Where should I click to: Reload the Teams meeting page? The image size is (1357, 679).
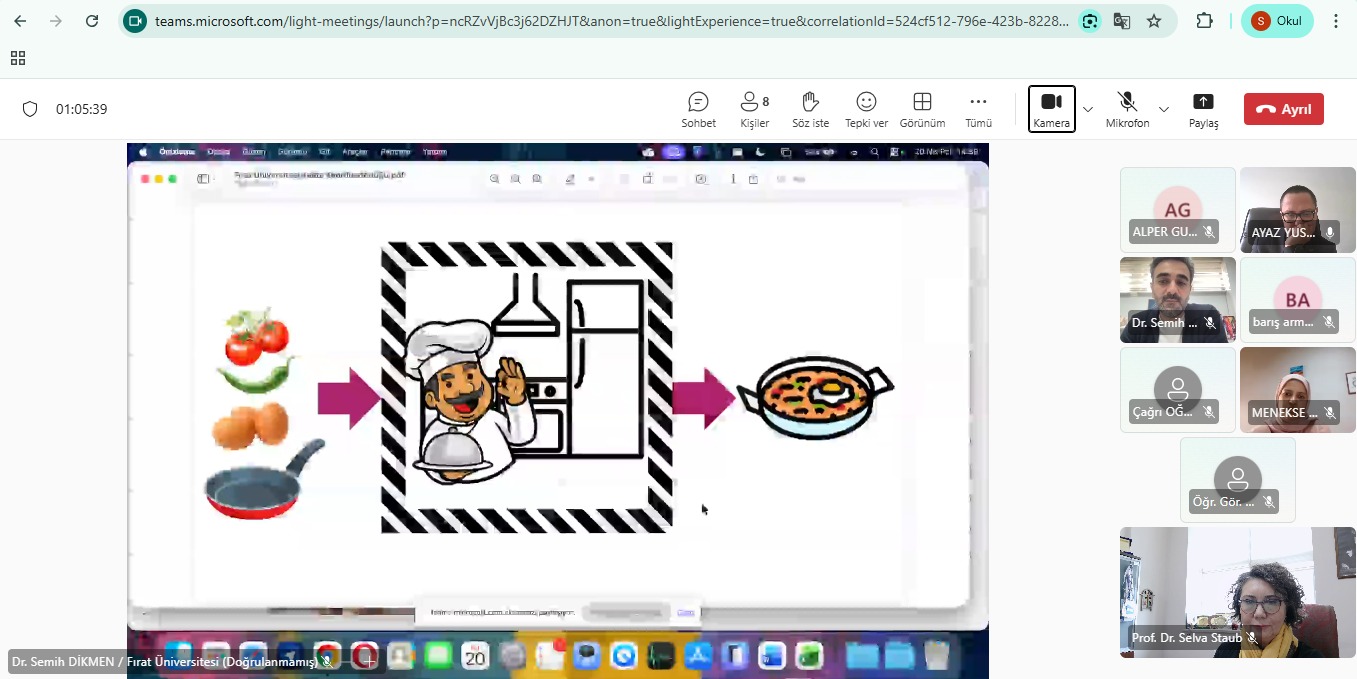click(x=92, y=21)
